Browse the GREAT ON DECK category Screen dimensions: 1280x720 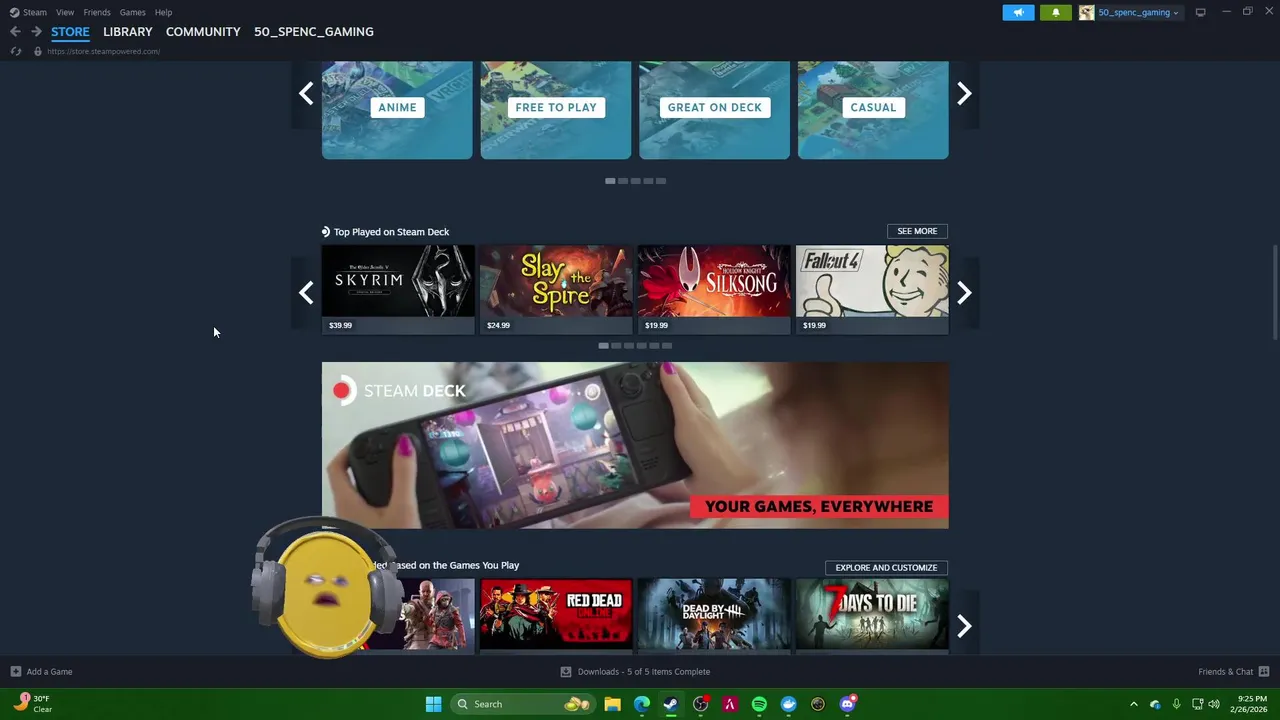click(714, 110)
